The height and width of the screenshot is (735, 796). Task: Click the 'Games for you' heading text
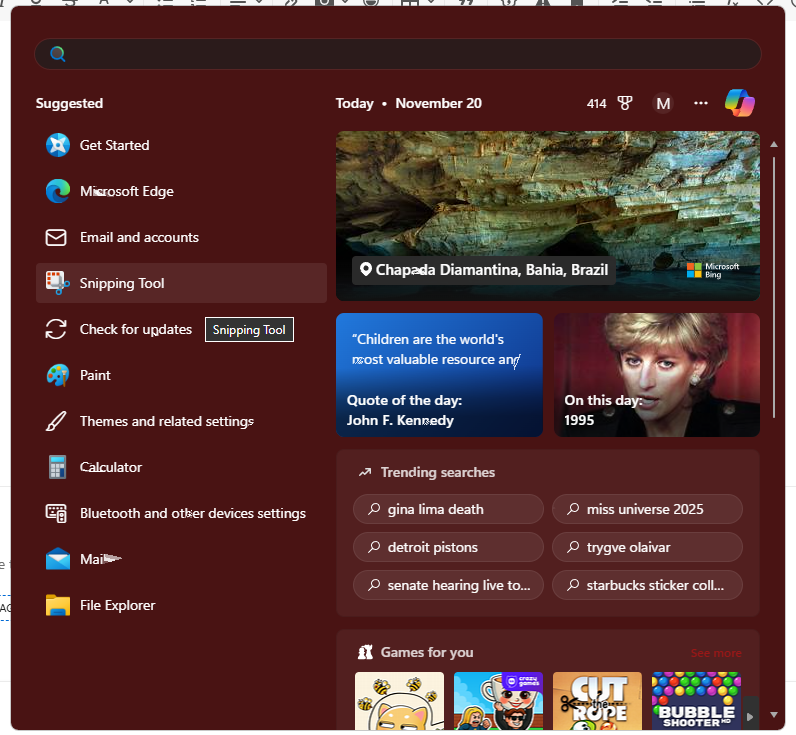[x=427, y=652]
